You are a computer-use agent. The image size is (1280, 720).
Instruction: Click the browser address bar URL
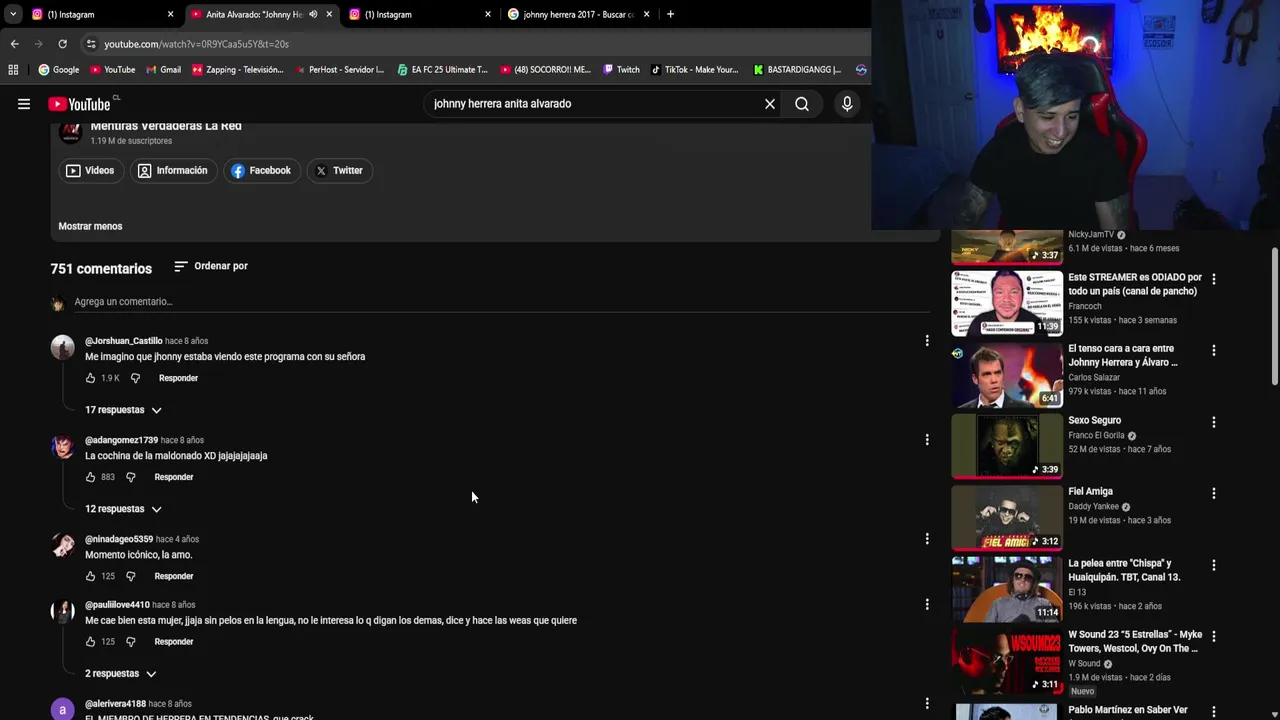196,44
